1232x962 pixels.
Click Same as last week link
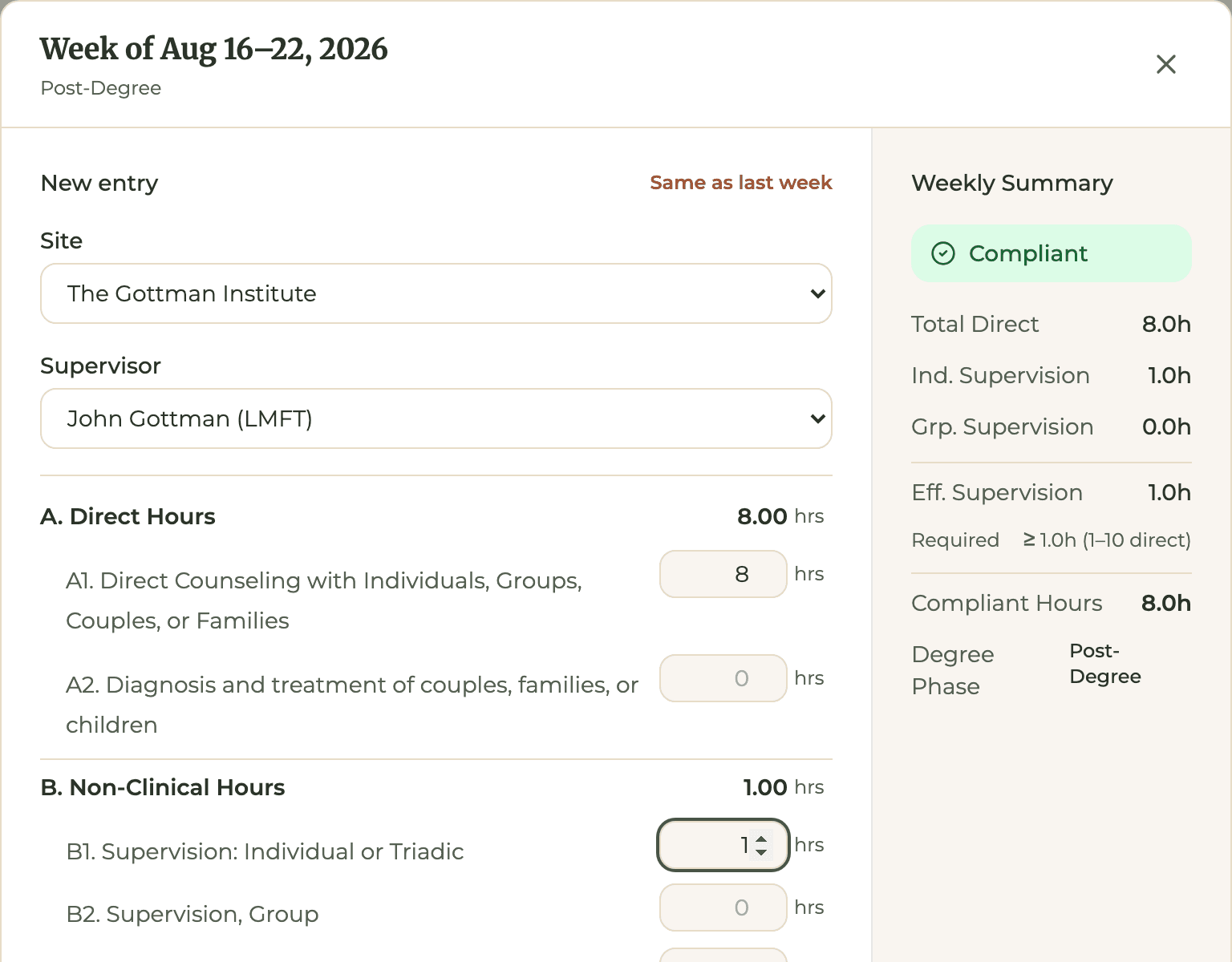740,183
